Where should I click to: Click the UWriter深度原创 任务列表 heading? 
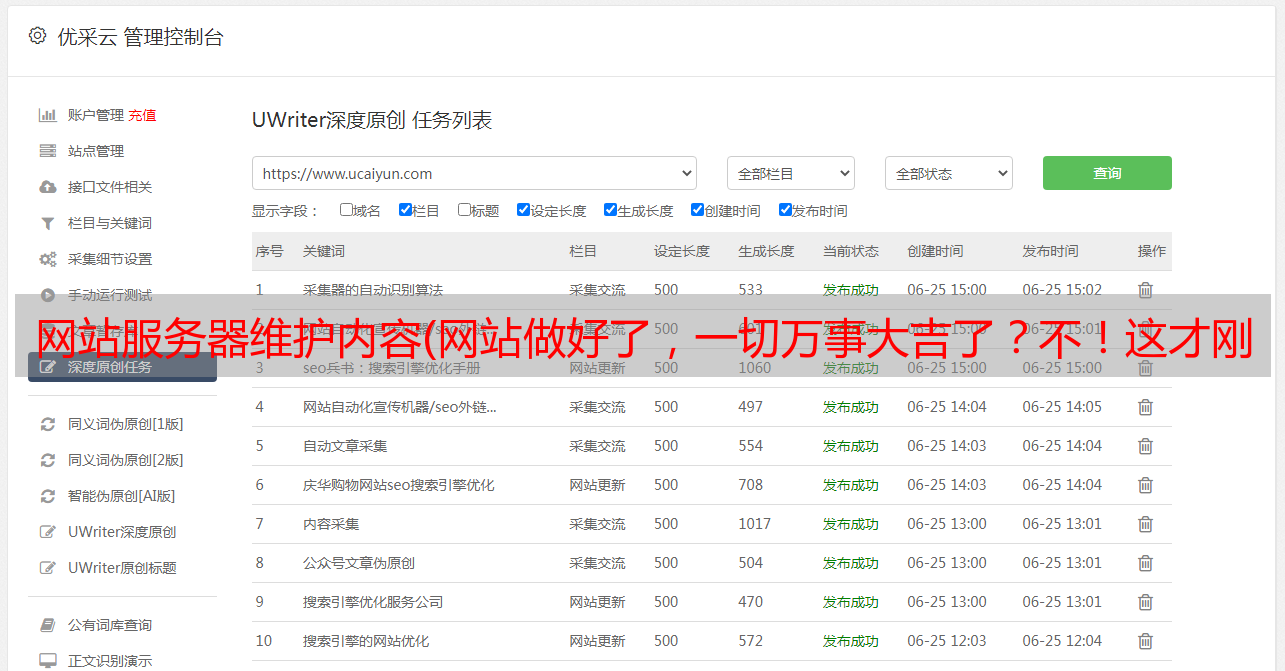point(372,120)
